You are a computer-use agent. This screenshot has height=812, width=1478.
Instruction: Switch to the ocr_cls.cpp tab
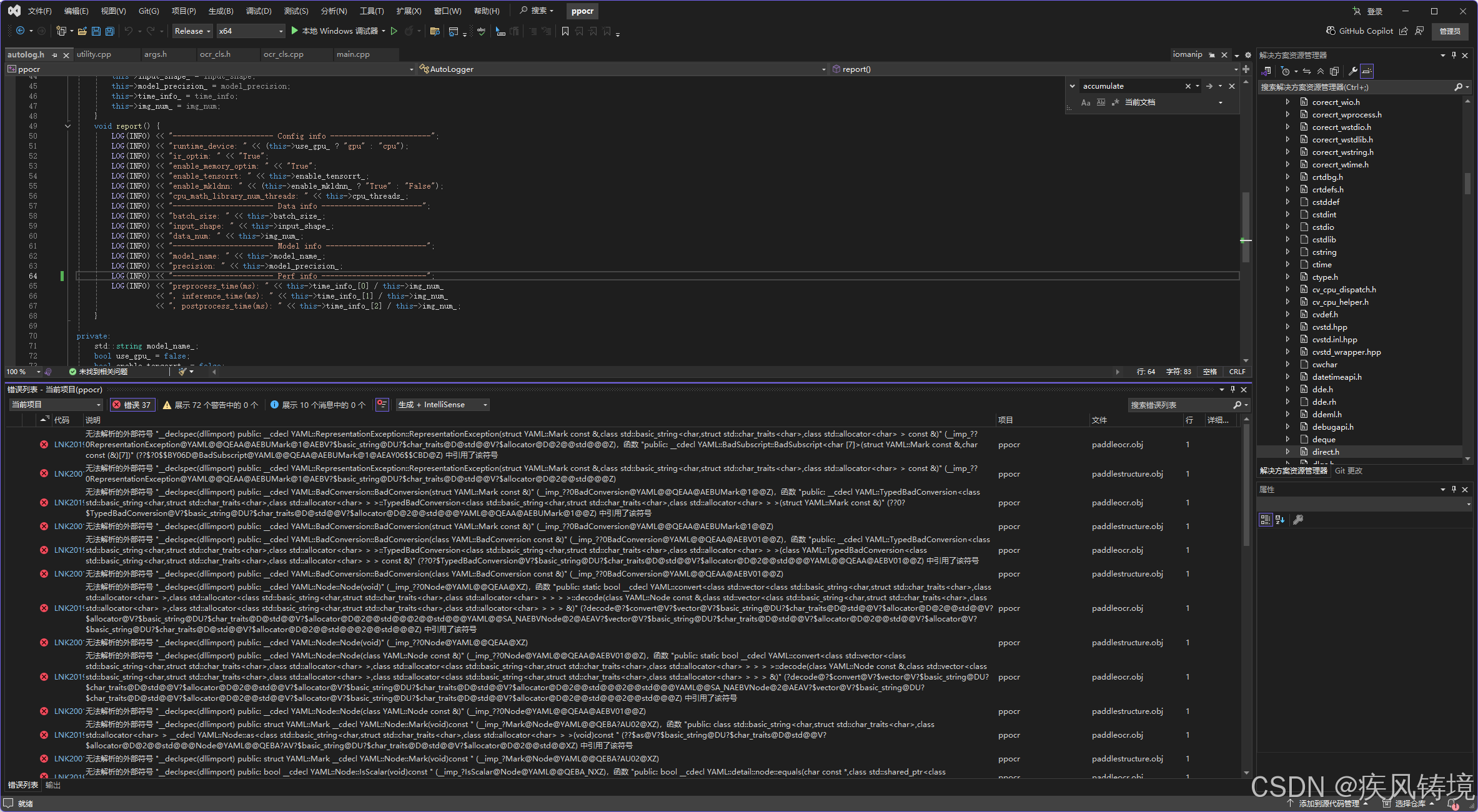[x=283, y=54]
